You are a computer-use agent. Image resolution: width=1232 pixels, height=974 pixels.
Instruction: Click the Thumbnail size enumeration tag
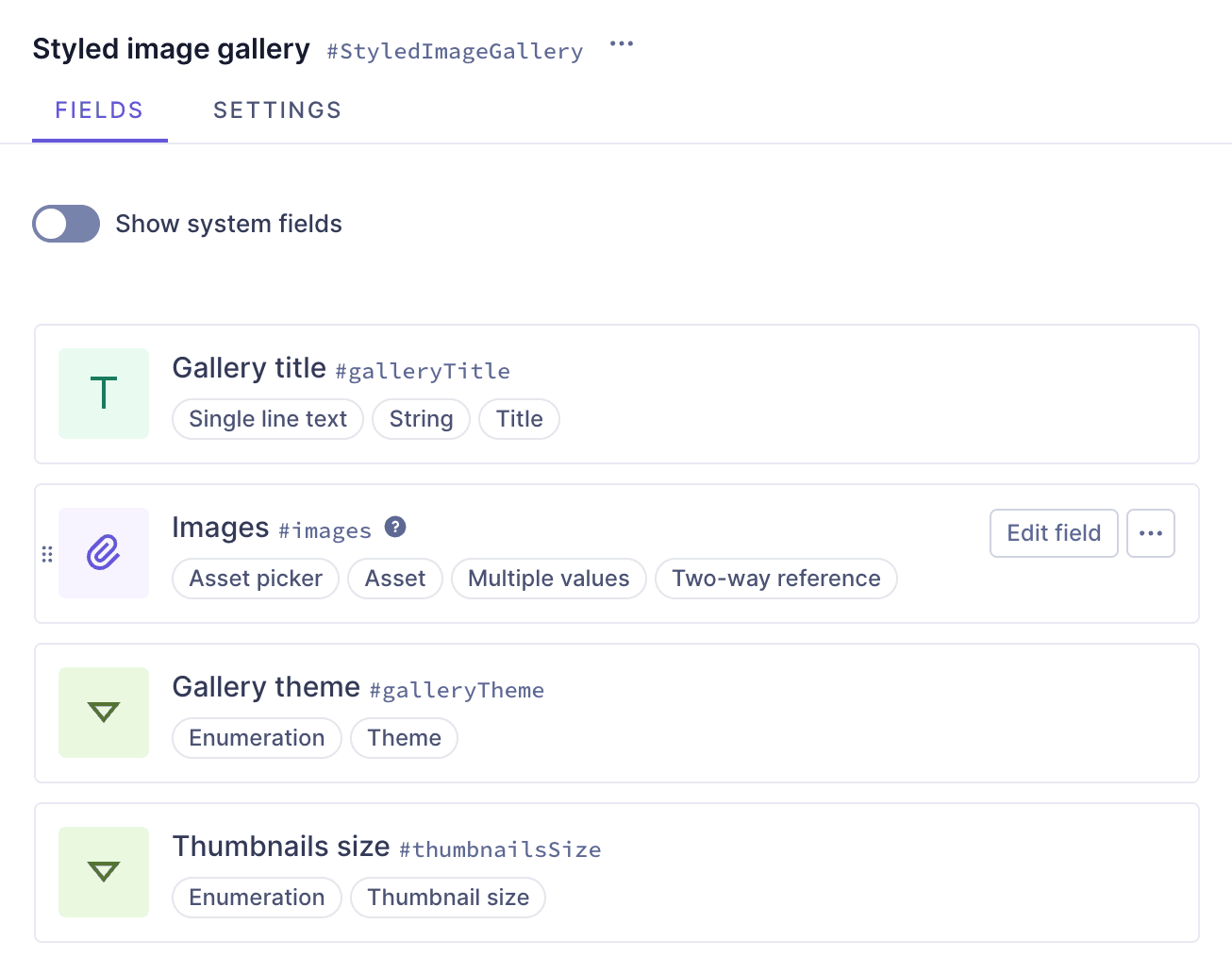pos(448,898)
